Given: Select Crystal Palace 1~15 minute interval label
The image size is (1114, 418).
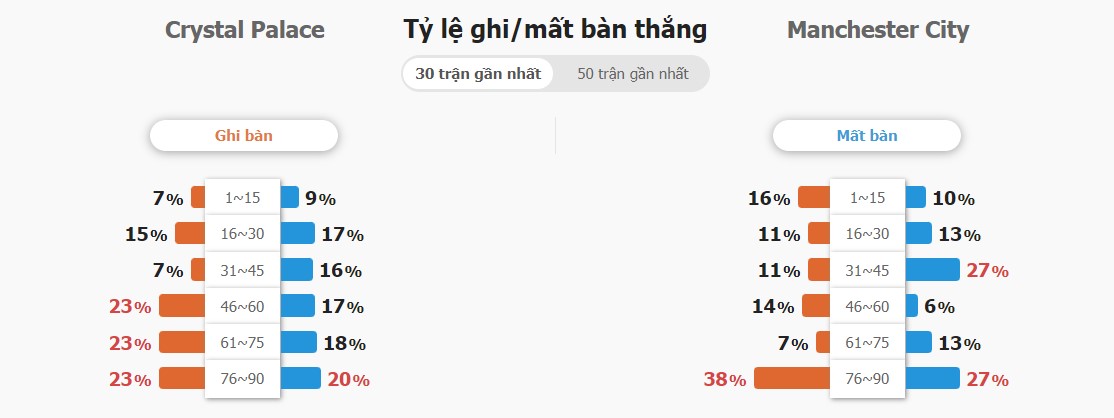Looking at the screenshot, I should [243, 198].
